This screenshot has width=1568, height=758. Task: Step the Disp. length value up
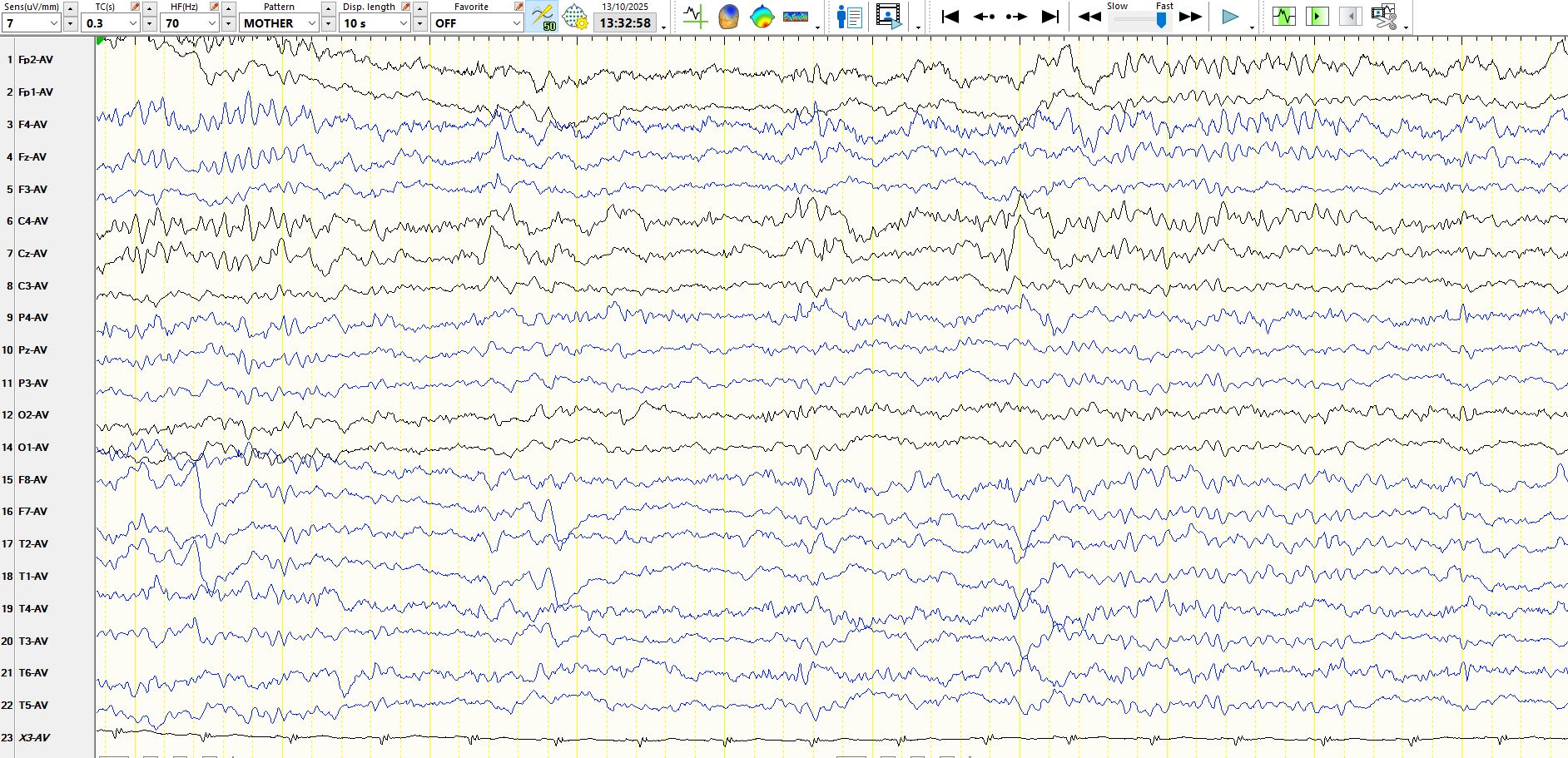[x=420, y=8]
